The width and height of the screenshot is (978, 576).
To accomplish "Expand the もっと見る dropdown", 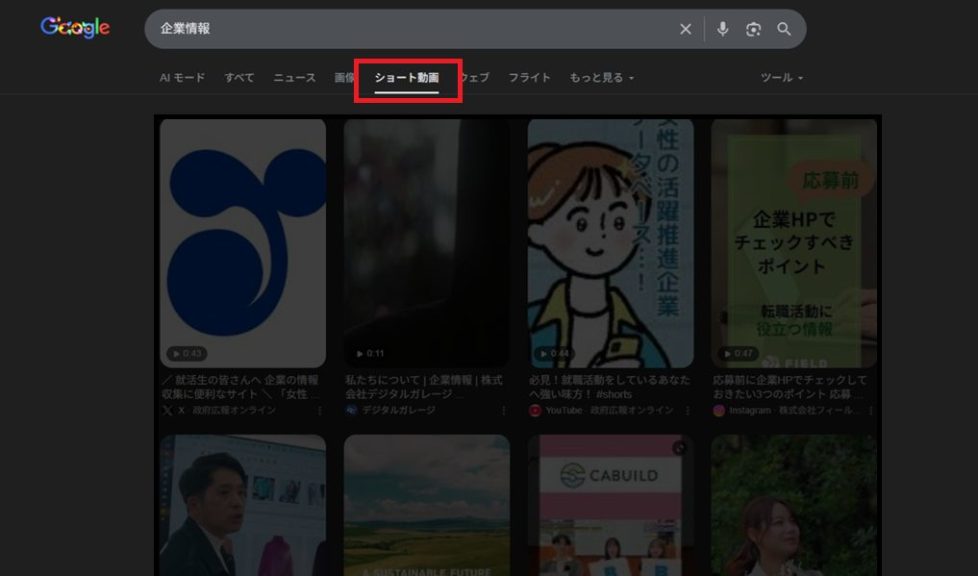I will [601, 78].
